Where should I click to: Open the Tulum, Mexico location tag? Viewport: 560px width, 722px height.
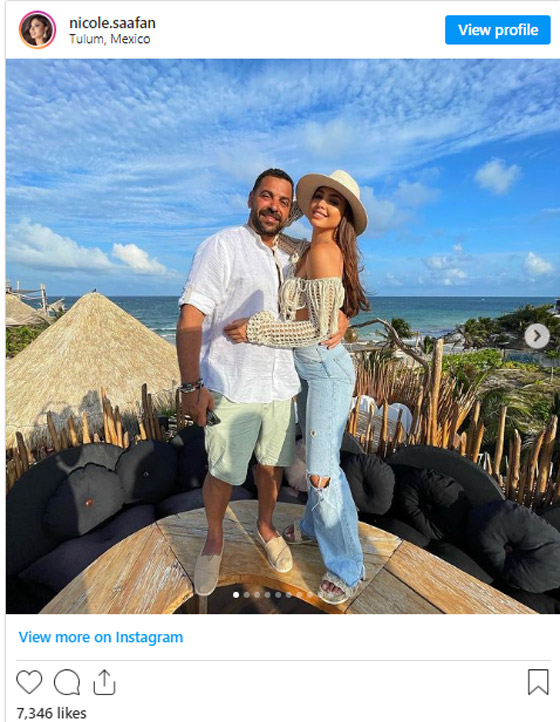[x=110, y=39]
